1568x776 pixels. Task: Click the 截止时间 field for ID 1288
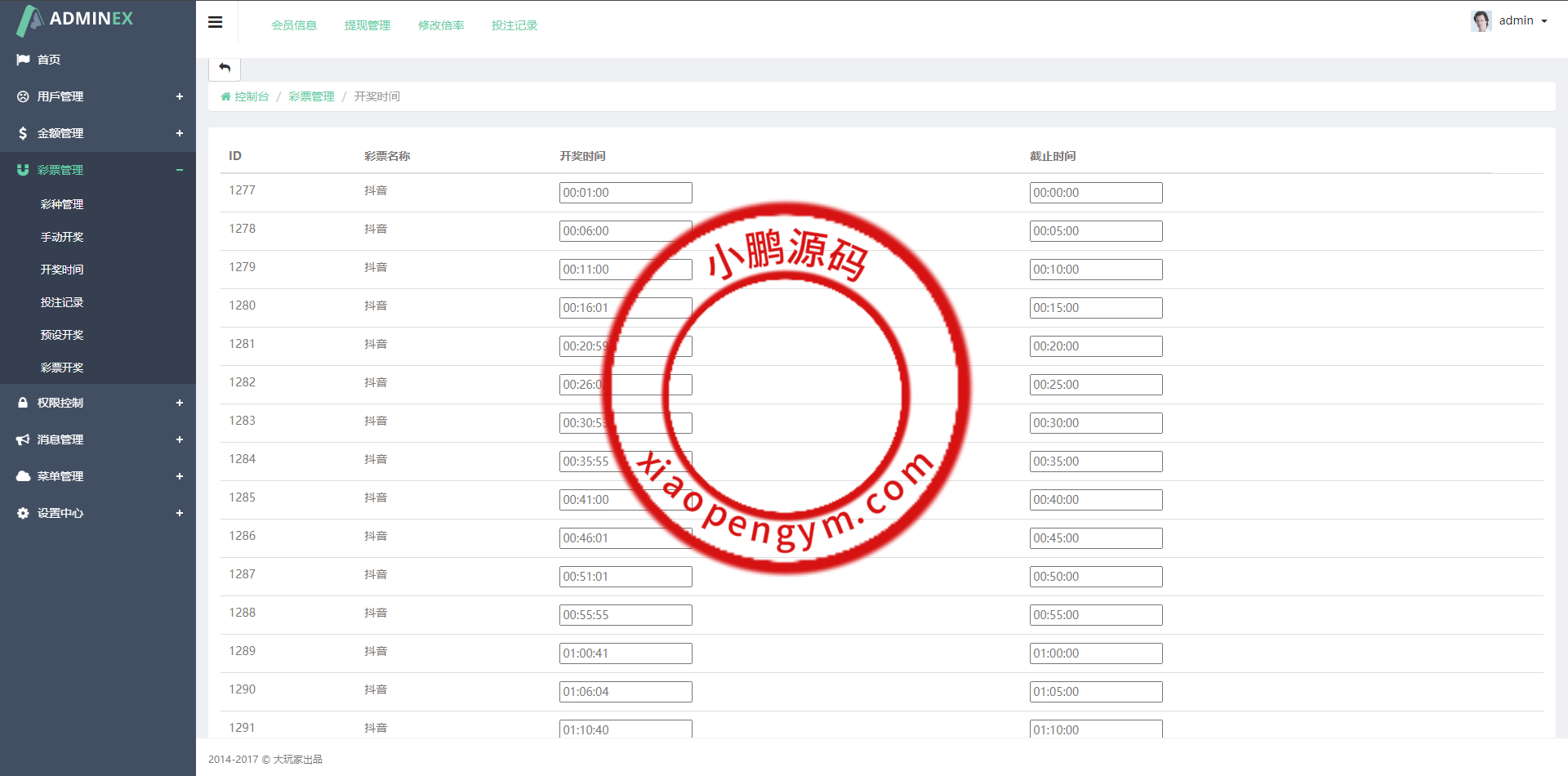tap(1096, 615)
